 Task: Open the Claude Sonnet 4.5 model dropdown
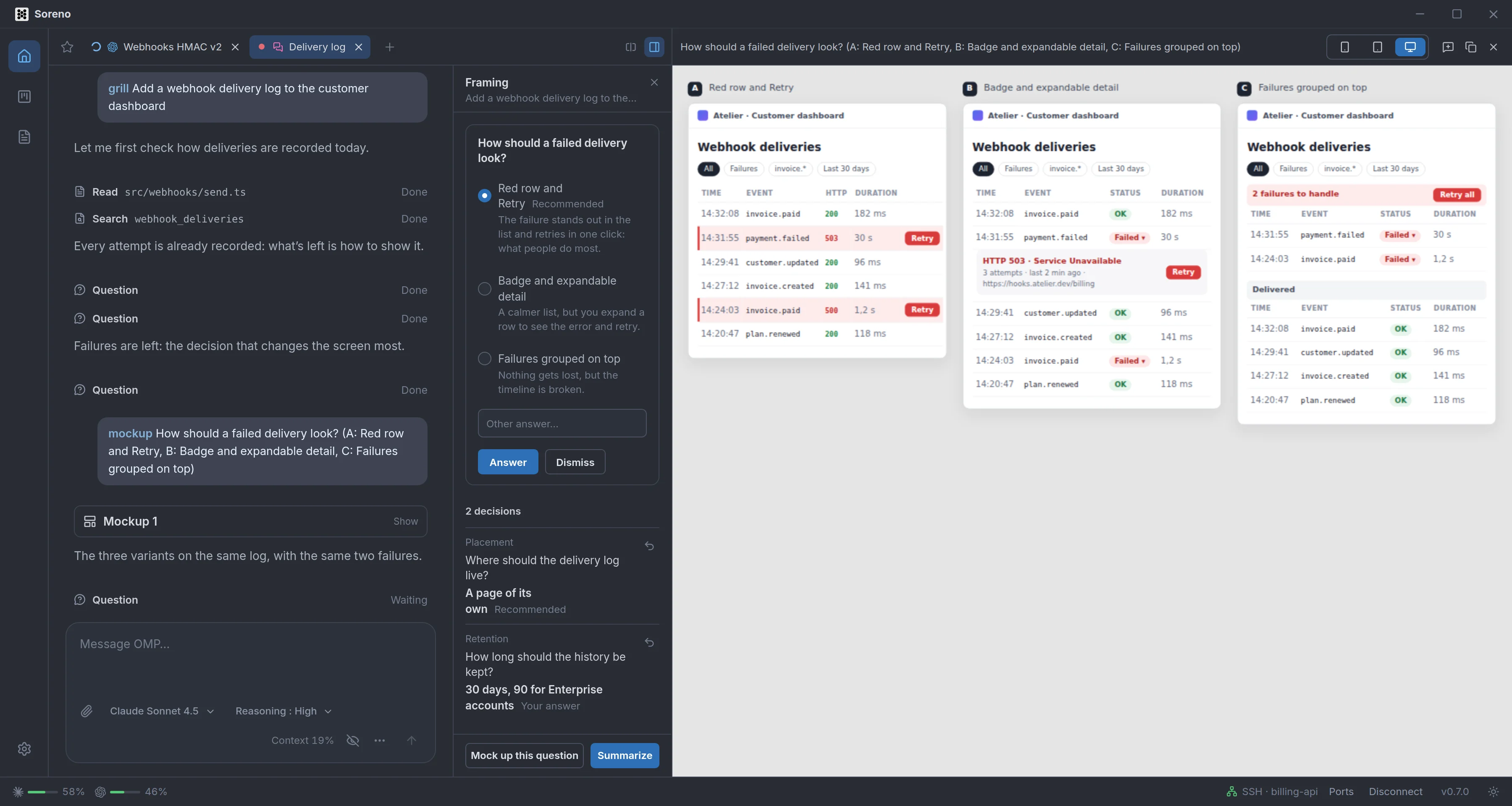coord(162,711)
